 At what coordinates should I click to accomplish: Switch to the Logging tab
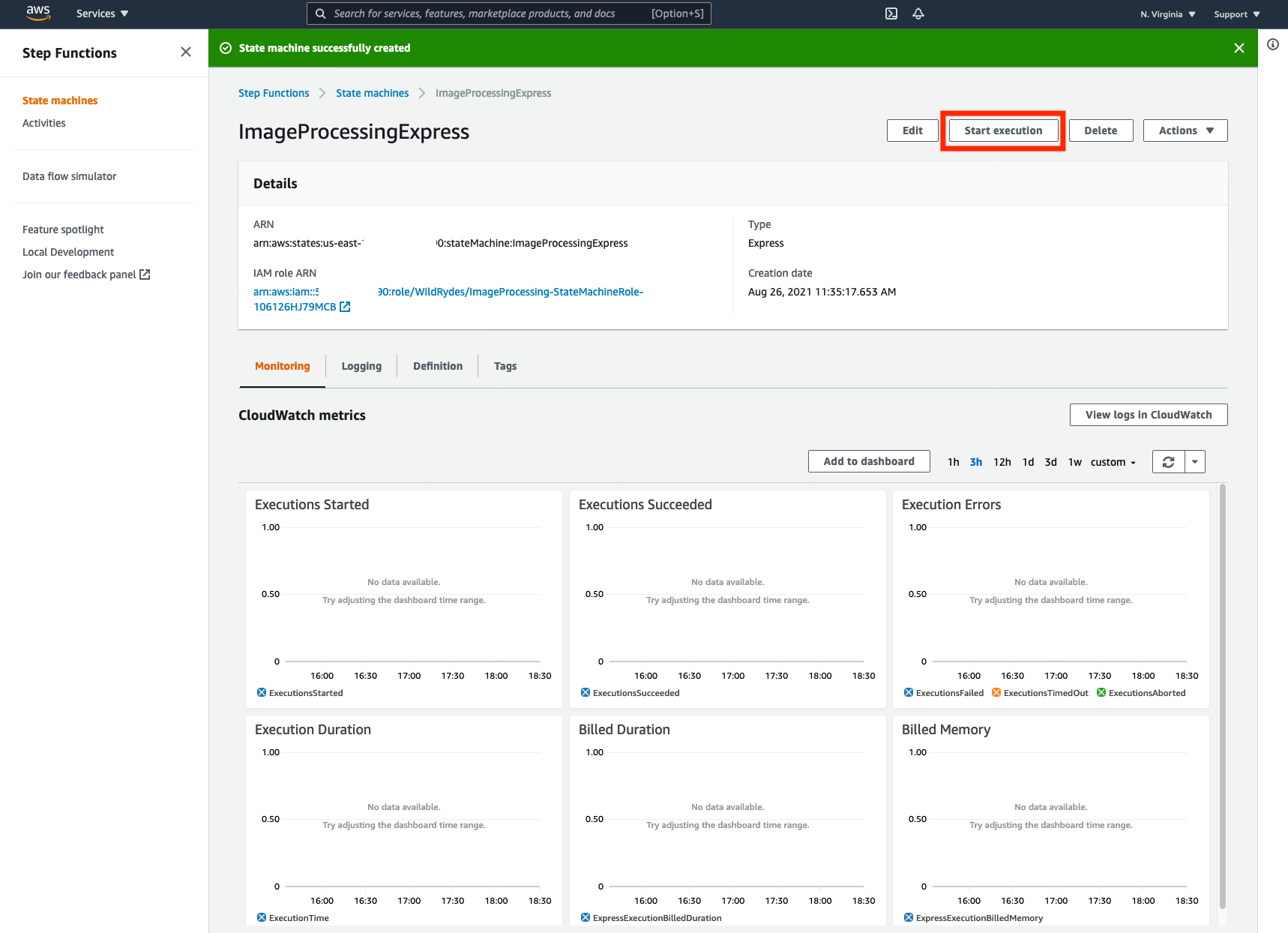click(x=361, y=366)
